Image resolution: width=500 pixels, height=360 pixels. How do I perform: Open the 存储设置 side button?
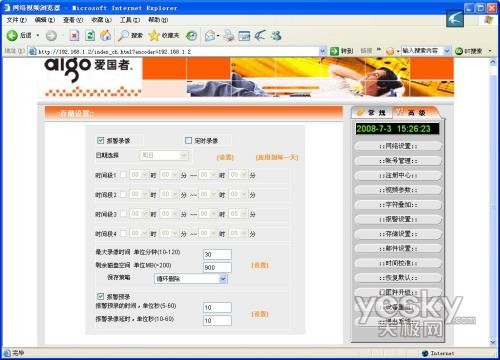click(x=398, y=234)
